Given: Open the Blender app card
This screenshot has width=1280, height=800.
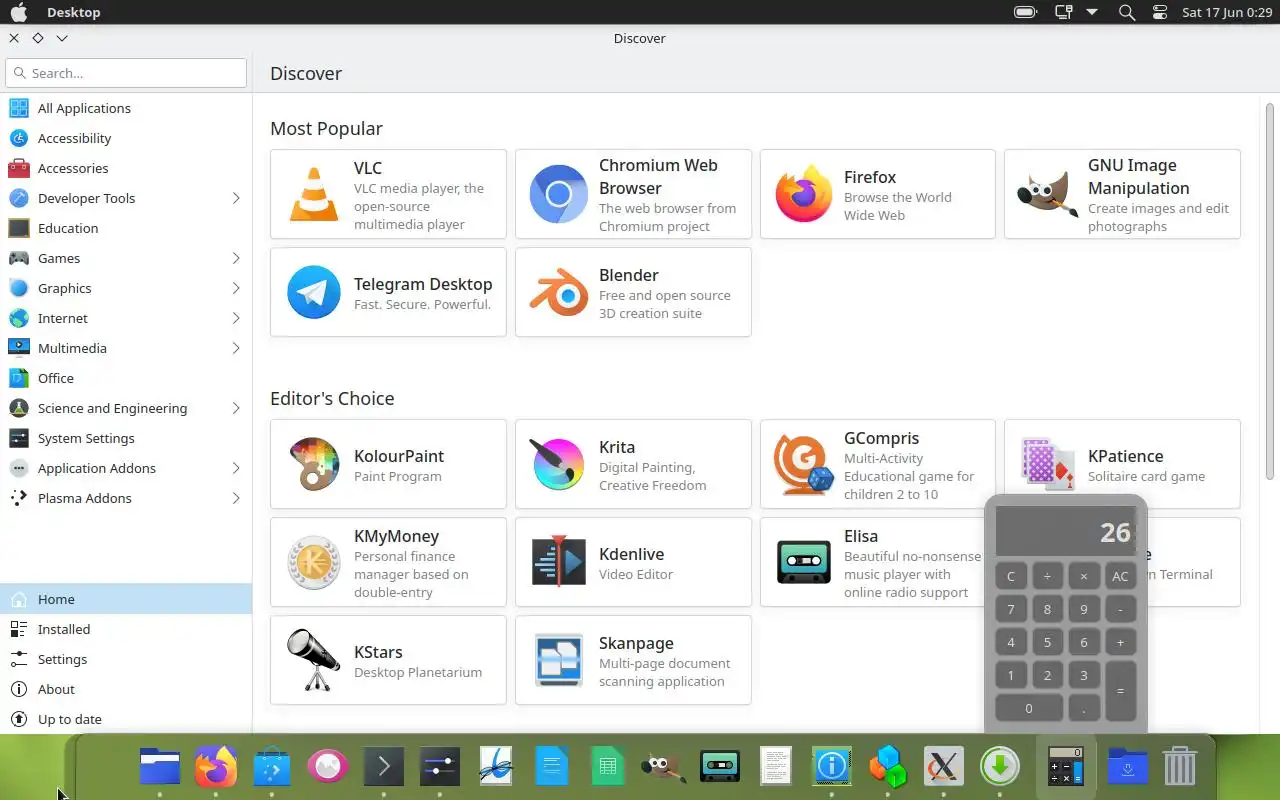Looking at the screenshot, I should coord(633,292).
